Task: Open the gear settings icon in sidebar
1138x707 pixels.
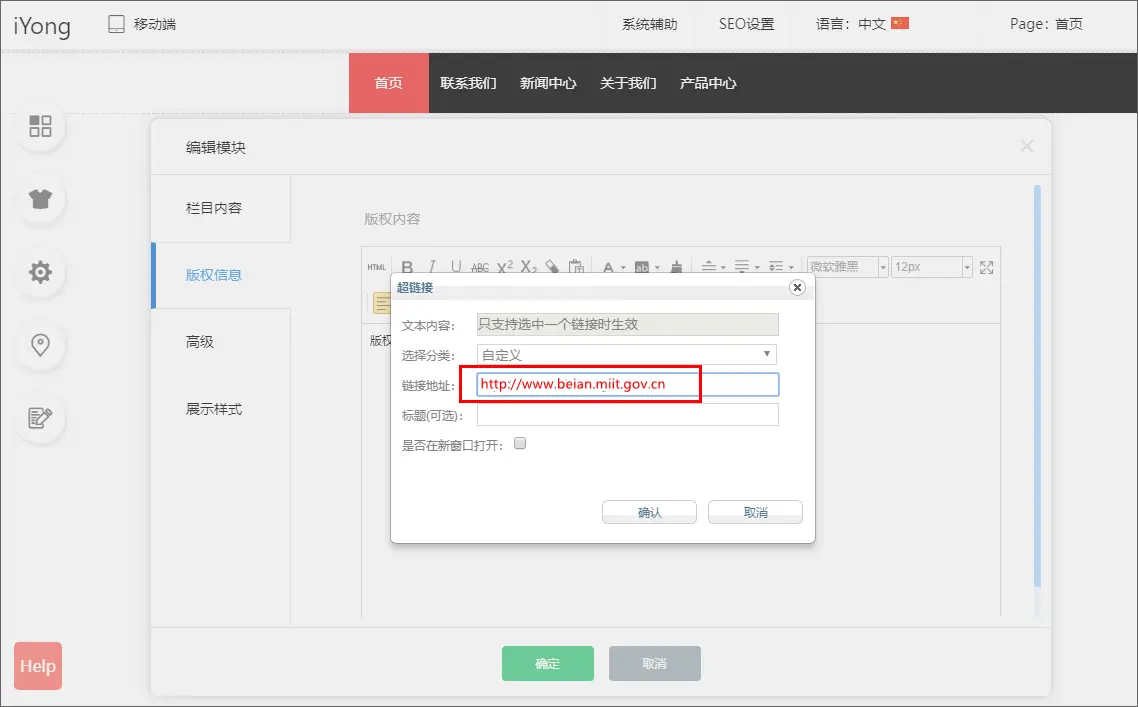Action: coord(40,272)
